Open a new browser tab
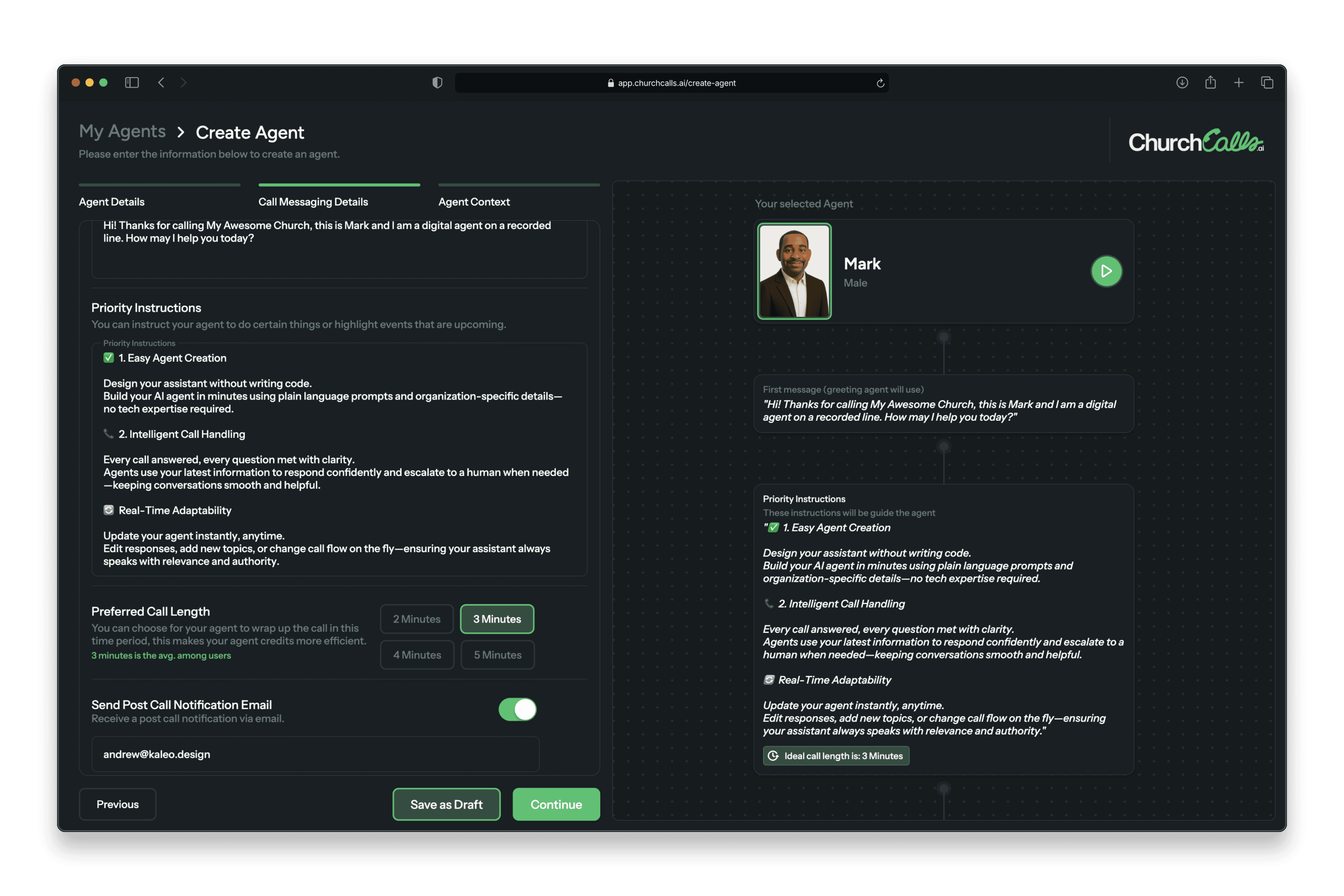The image size is (1344, 896). (1238, 83)
